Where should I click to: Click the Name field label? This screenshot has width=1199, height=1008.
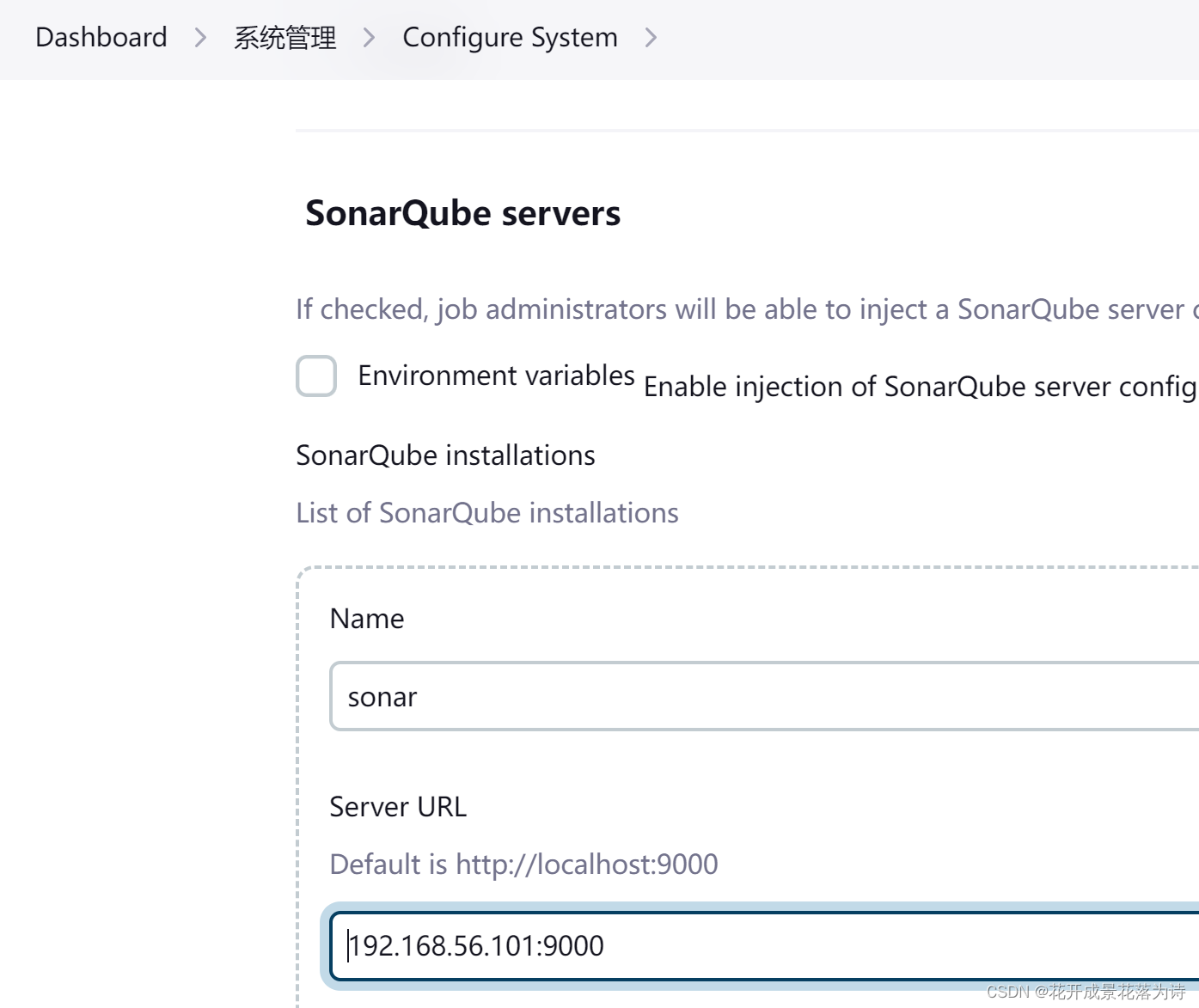tap(366, 618)
